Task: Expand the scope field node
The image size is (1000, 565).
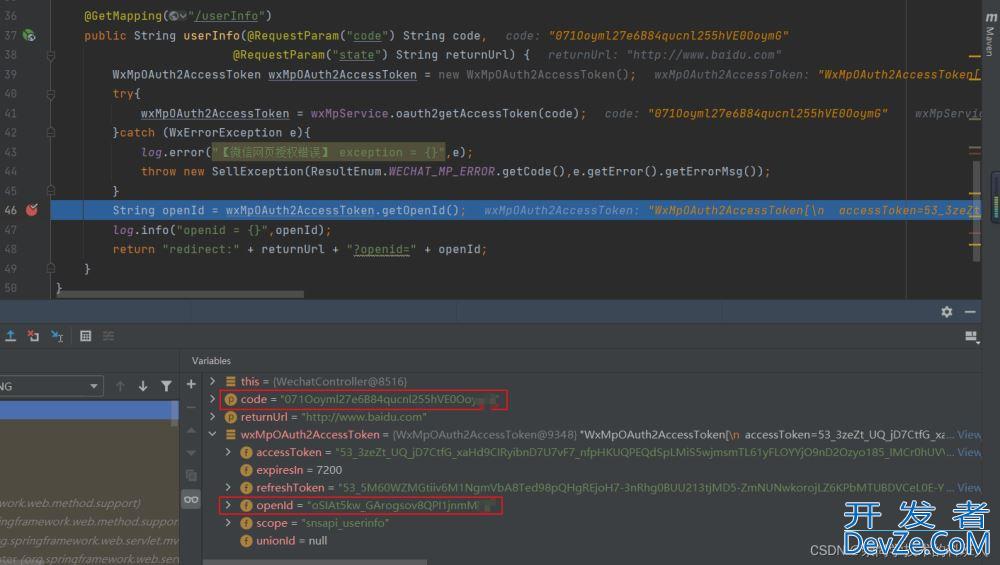Action: pyautogui.click(x=228, y=522)
